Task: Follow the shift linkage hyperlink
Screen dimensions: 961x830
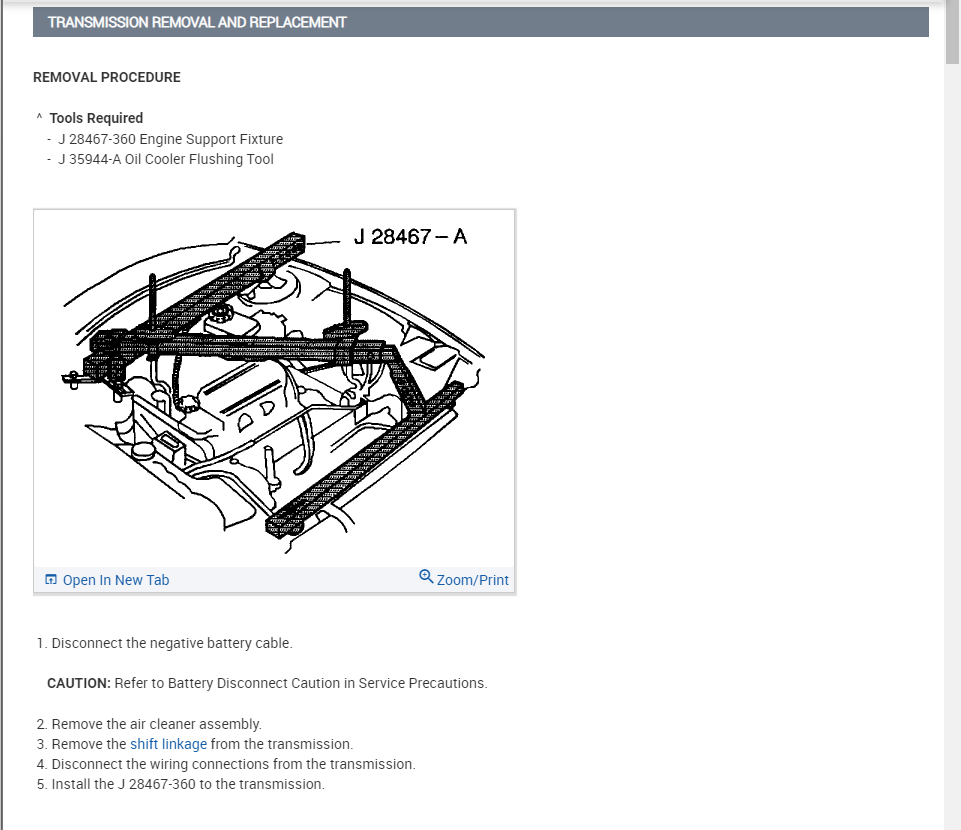Action: (x=169, y=744)
